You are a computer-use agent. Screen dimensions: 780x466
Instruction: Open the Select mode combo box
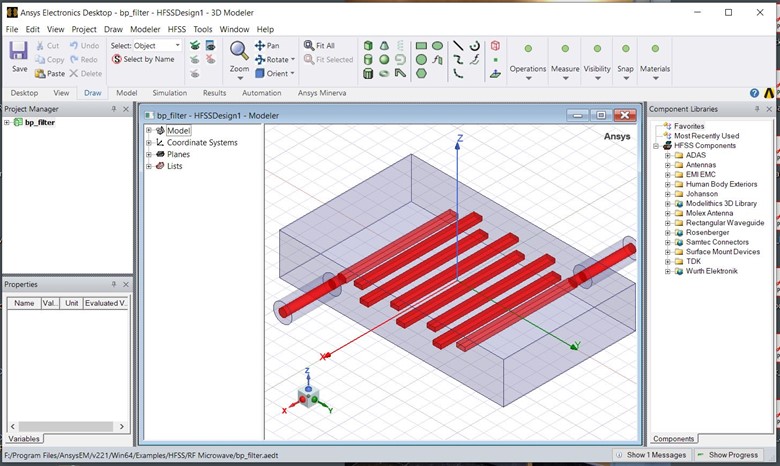[157, 46]
